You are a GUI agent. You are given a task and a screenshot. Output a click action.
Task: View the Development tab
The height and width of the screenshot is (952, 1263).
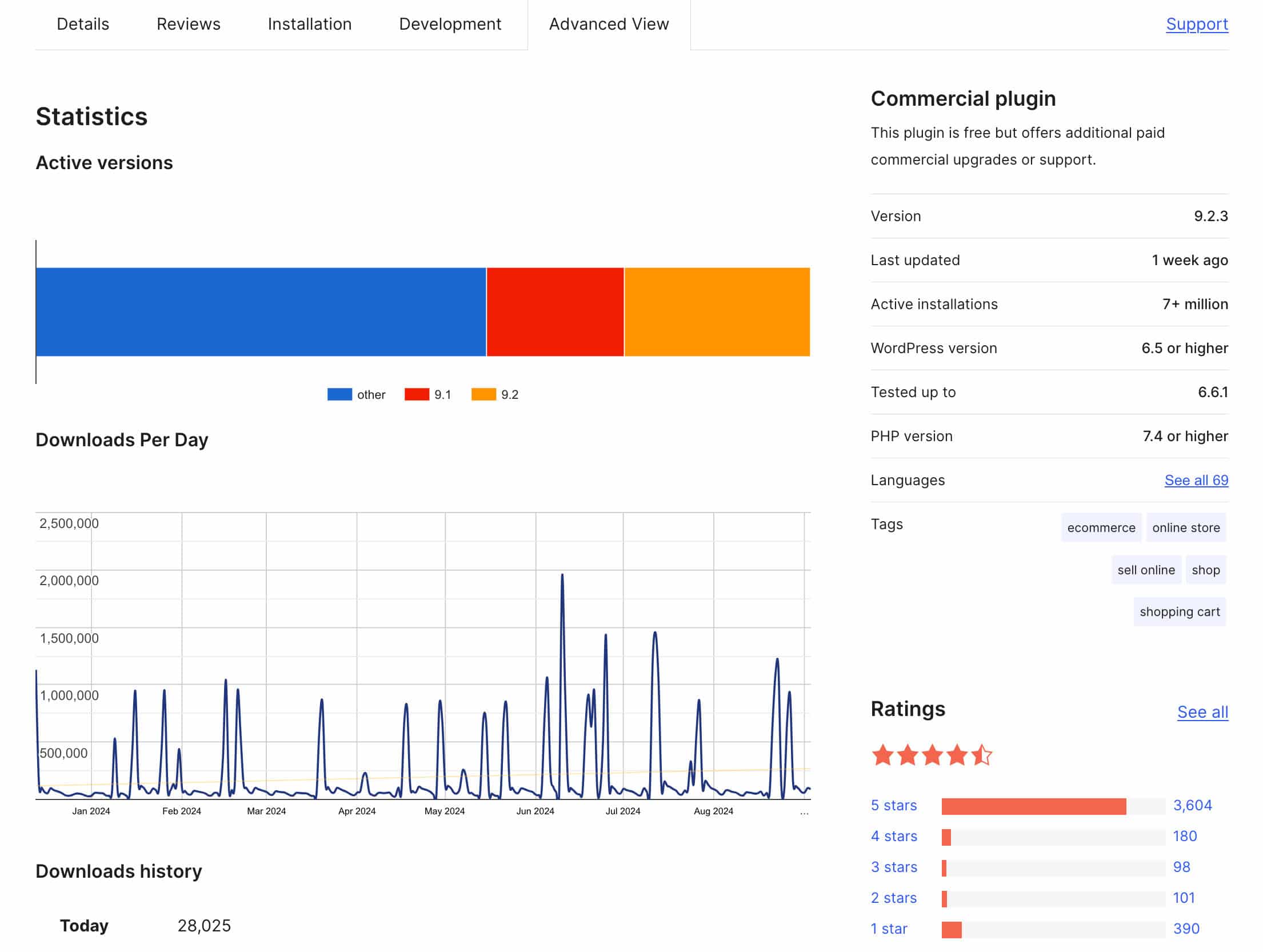click(x=449, y=24)
